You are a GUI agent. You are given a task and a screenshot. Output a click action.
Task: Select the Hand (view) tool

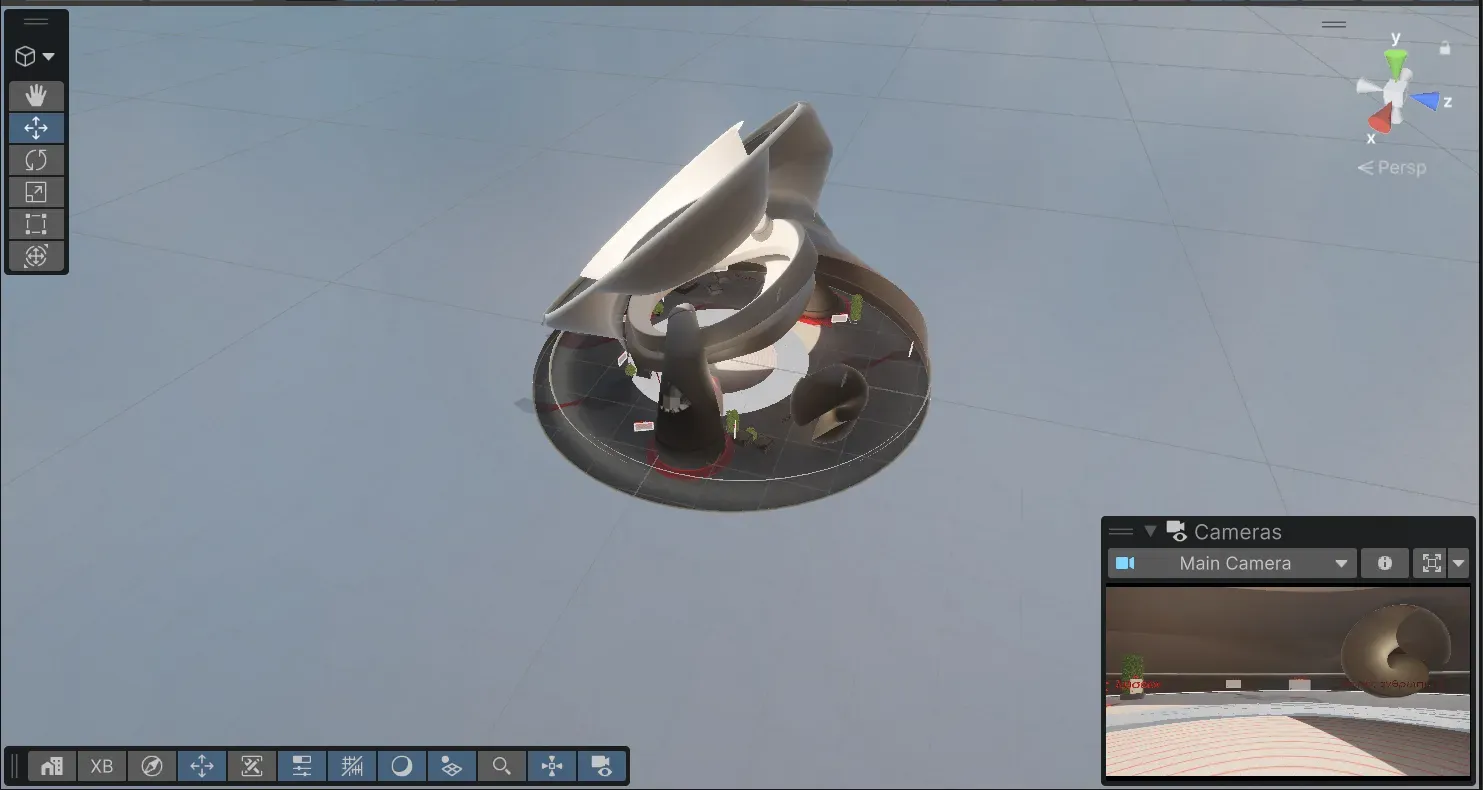pyautogui.click(x=36, y=96)
